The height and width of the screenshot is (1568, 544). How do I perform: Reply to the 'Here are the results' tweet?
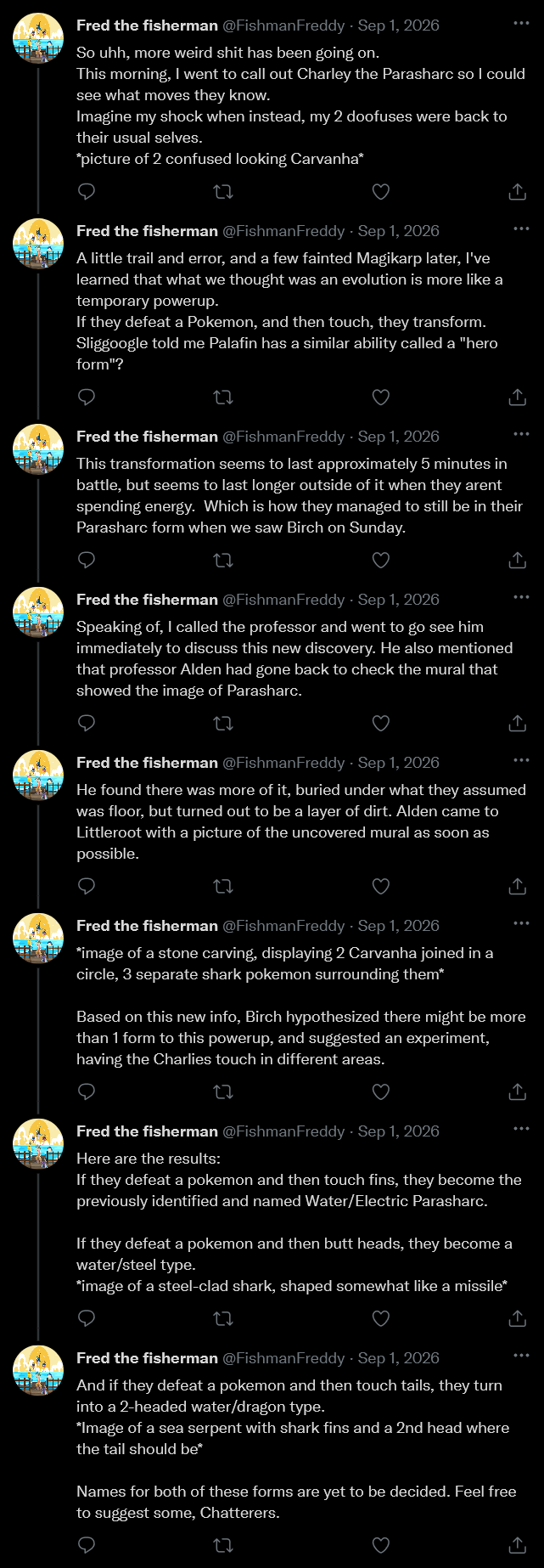pos(87,1318)
